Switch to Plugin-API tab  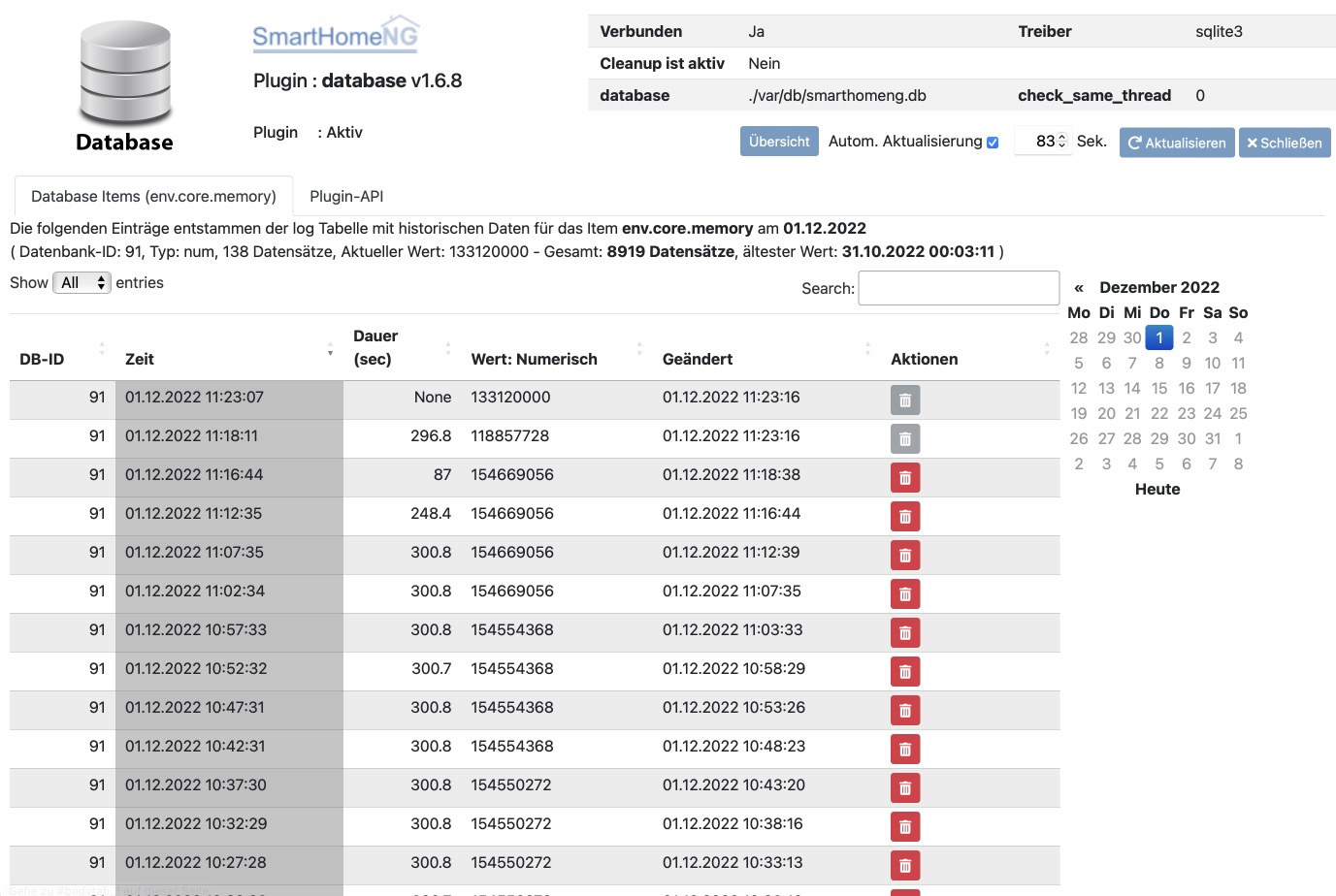pyautogui.click(x=346, y=196)
